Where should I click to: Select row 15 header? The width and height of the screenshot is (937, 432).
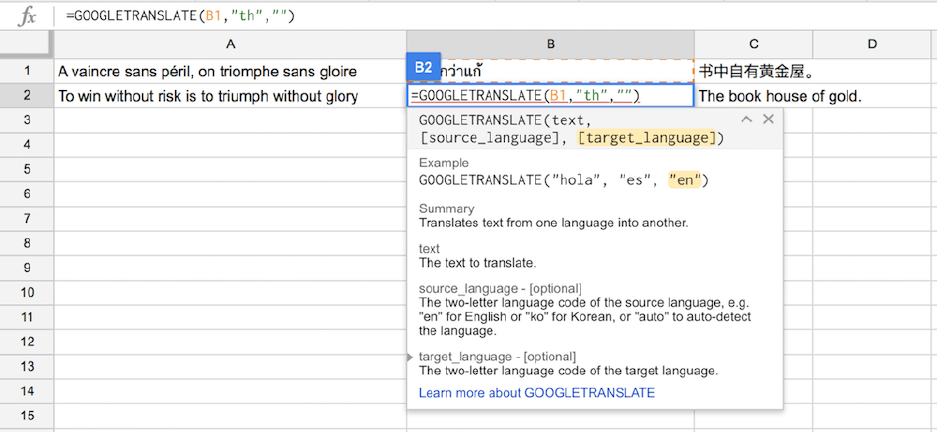pos(27,415)
